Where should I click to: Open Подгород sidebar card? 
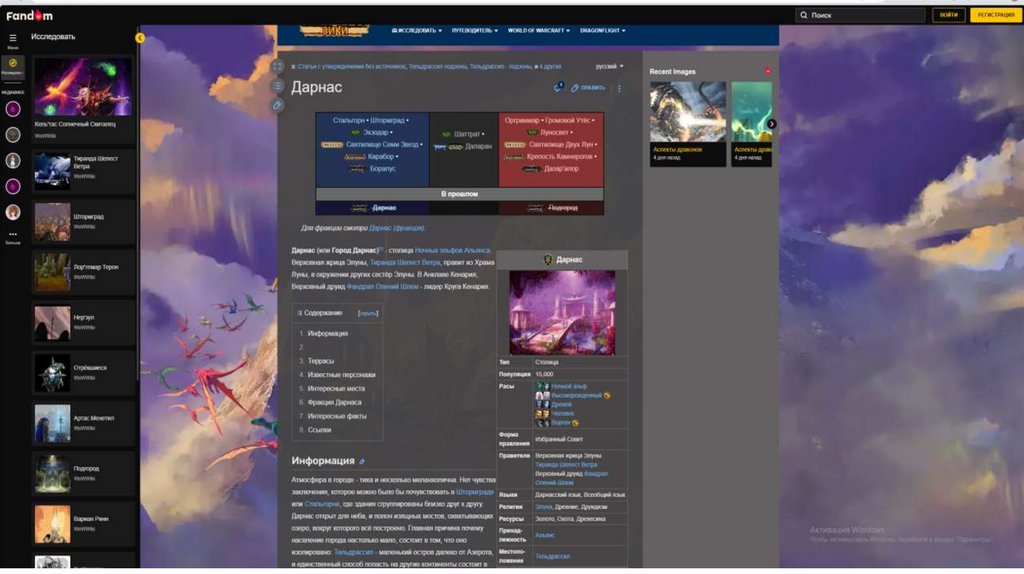(84, 473)
